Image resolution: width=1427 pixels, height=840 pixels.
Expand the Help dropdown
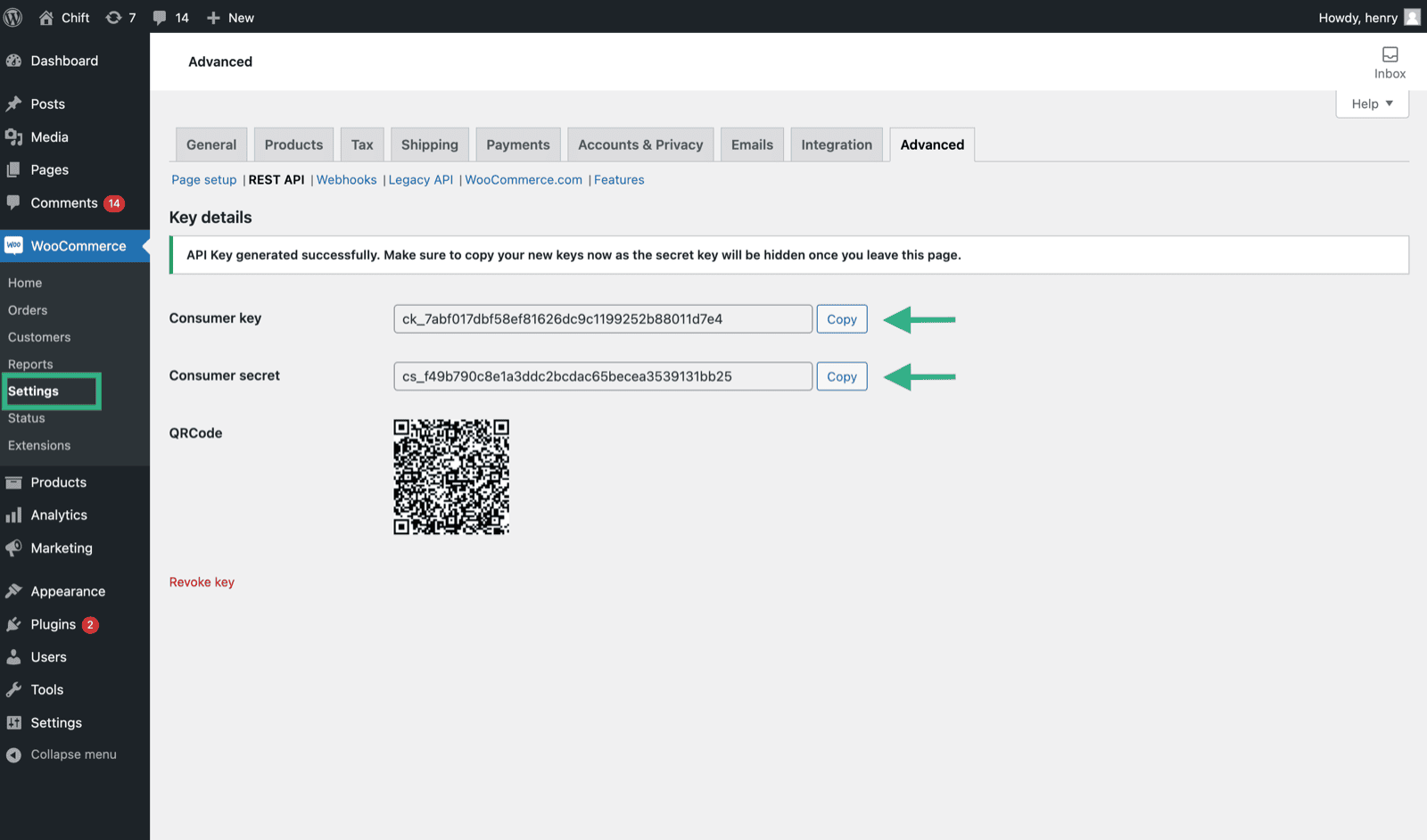tap(1372, 103)
